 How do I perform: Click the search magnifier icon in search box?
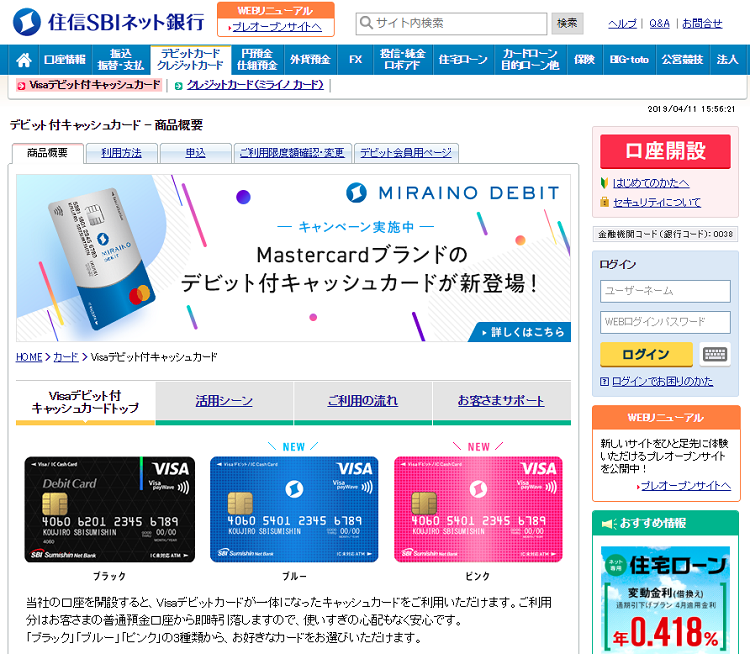pyautogui.click(x=366, y=22)
